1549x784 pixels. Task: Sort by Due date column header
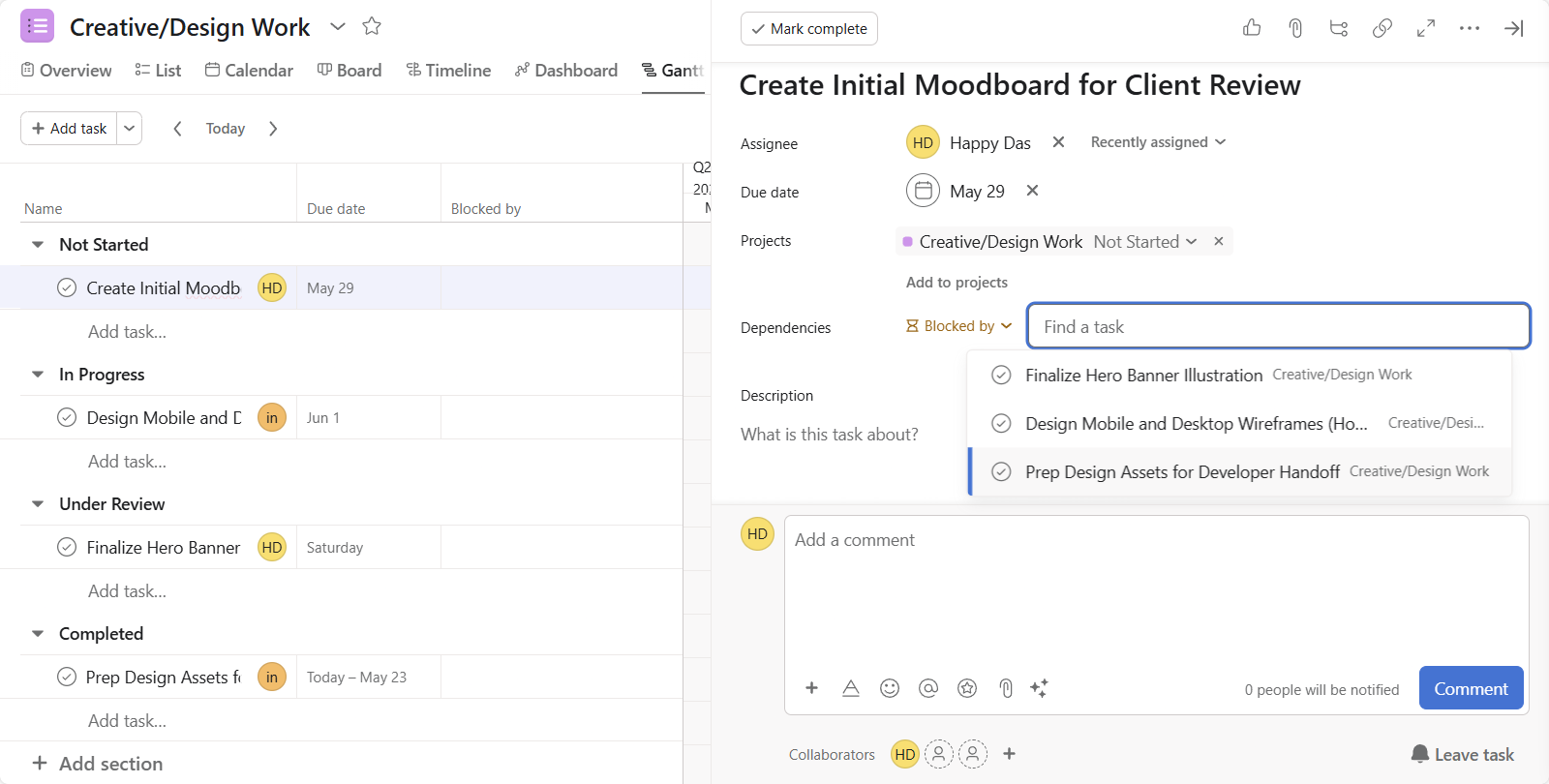click(336, 208)
